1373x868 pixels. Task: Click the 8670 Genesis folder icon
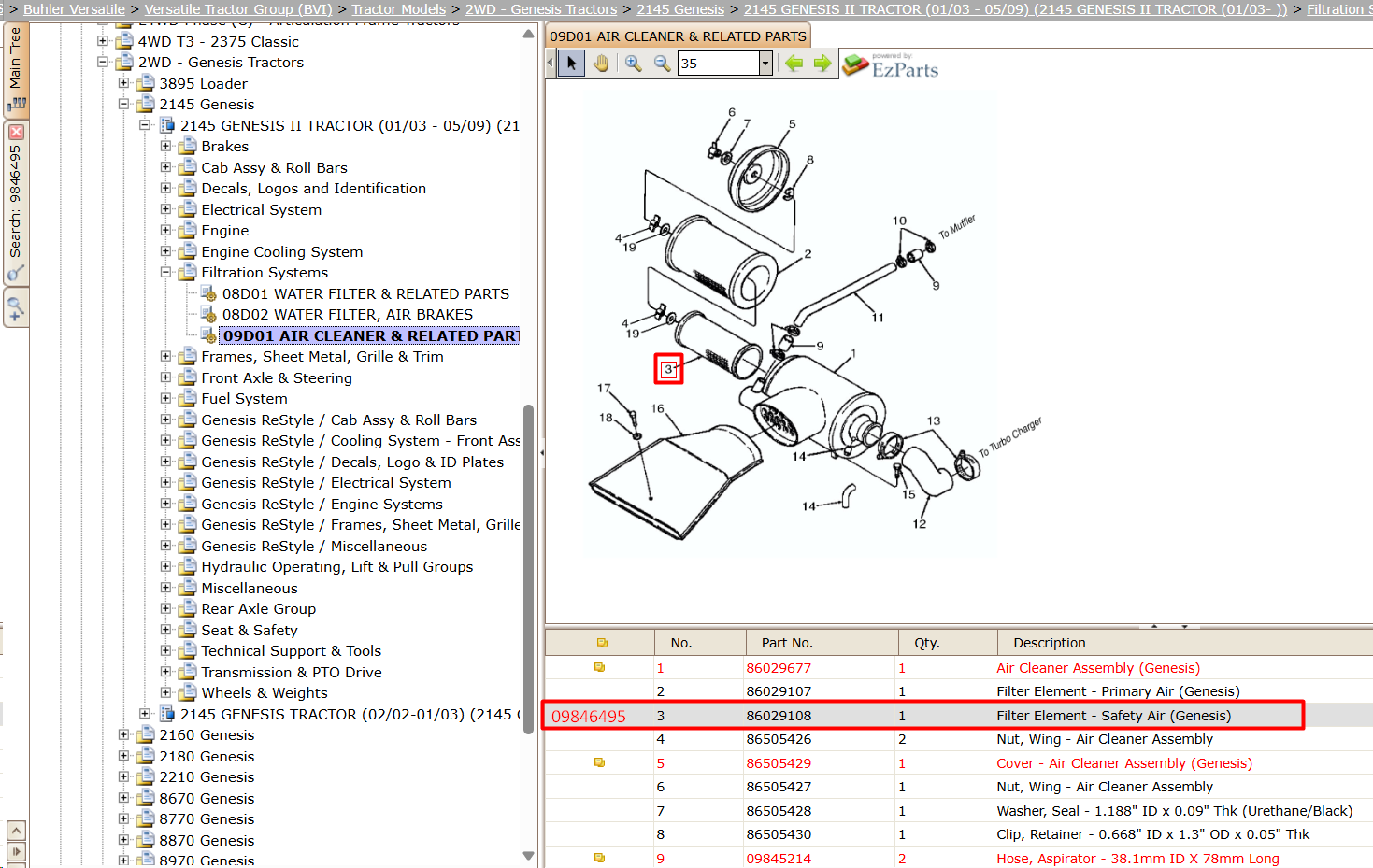pos(145,798)
